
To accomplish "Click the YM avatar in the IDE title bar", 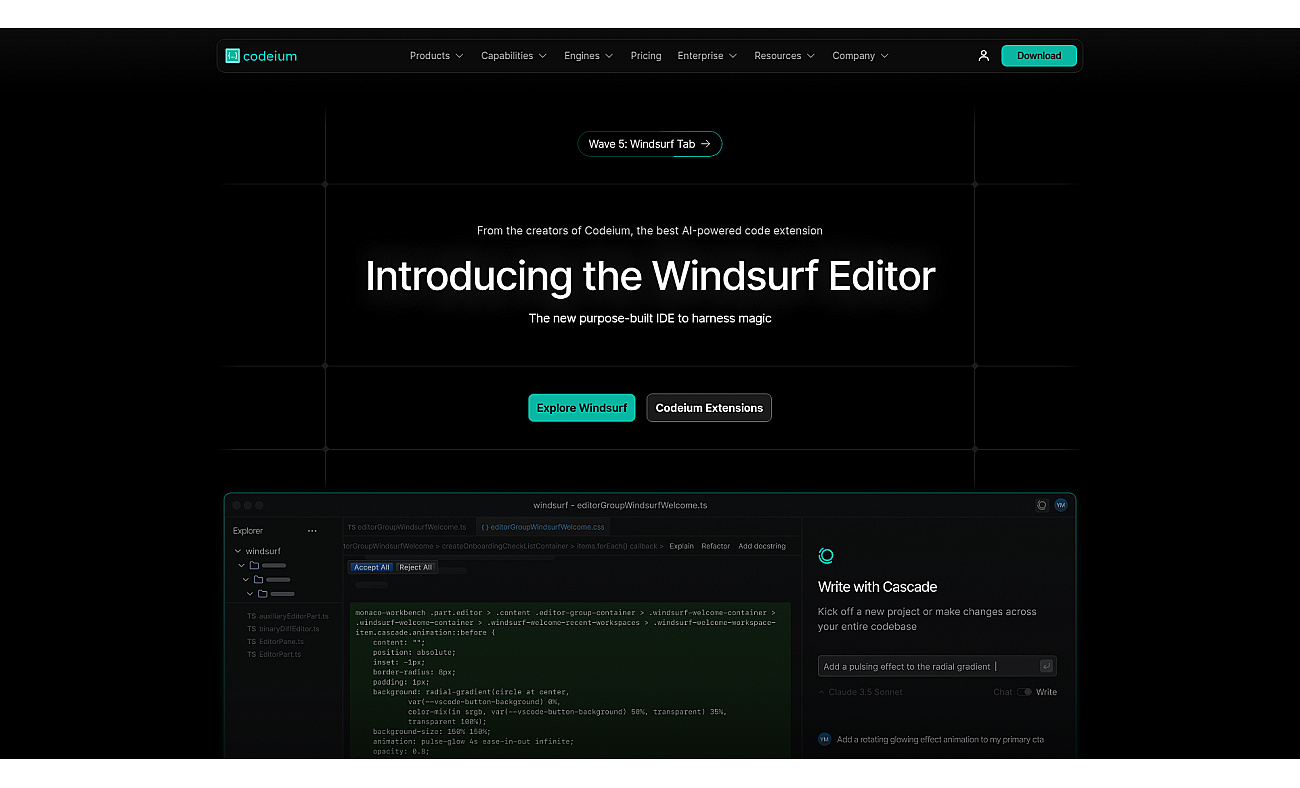I will (1061, 505).
